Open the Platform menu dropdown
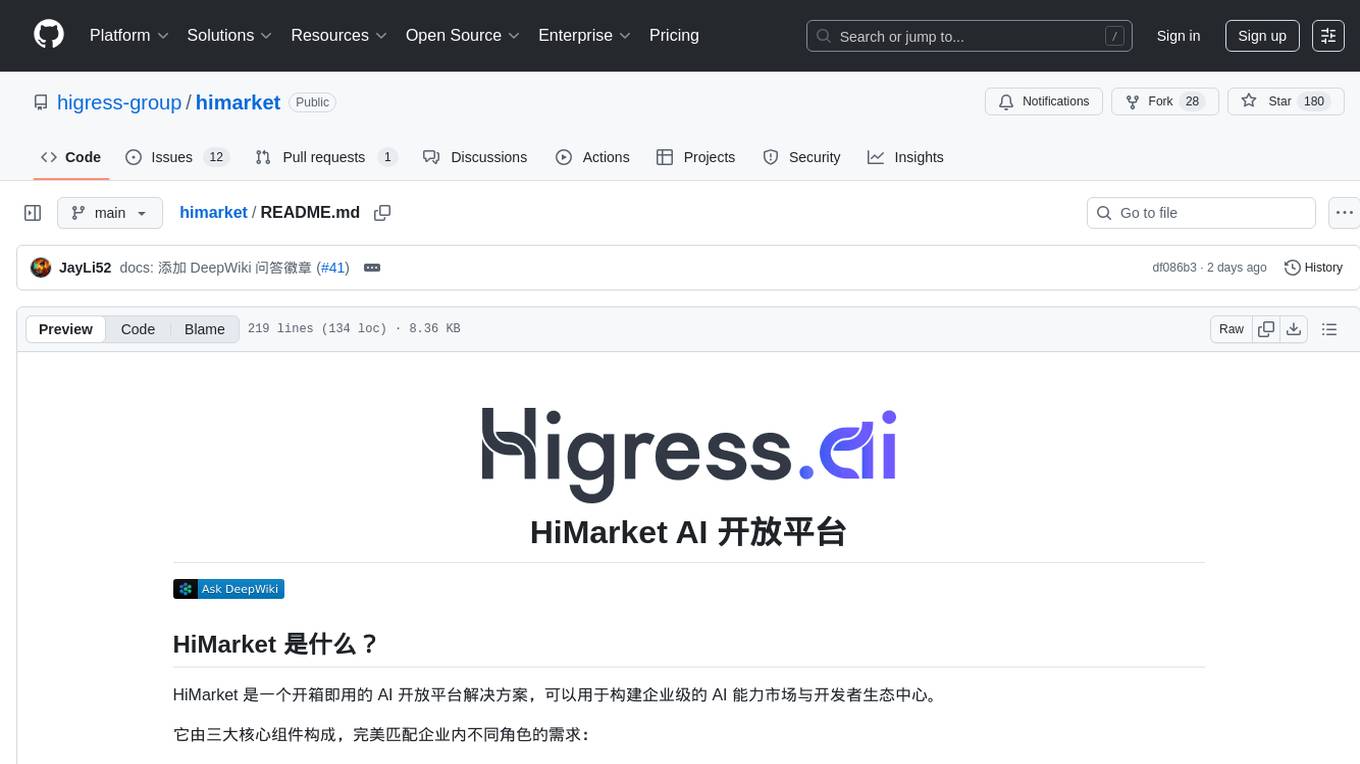The width and height of the screenshot is (1360, 764). pos(129,35)
